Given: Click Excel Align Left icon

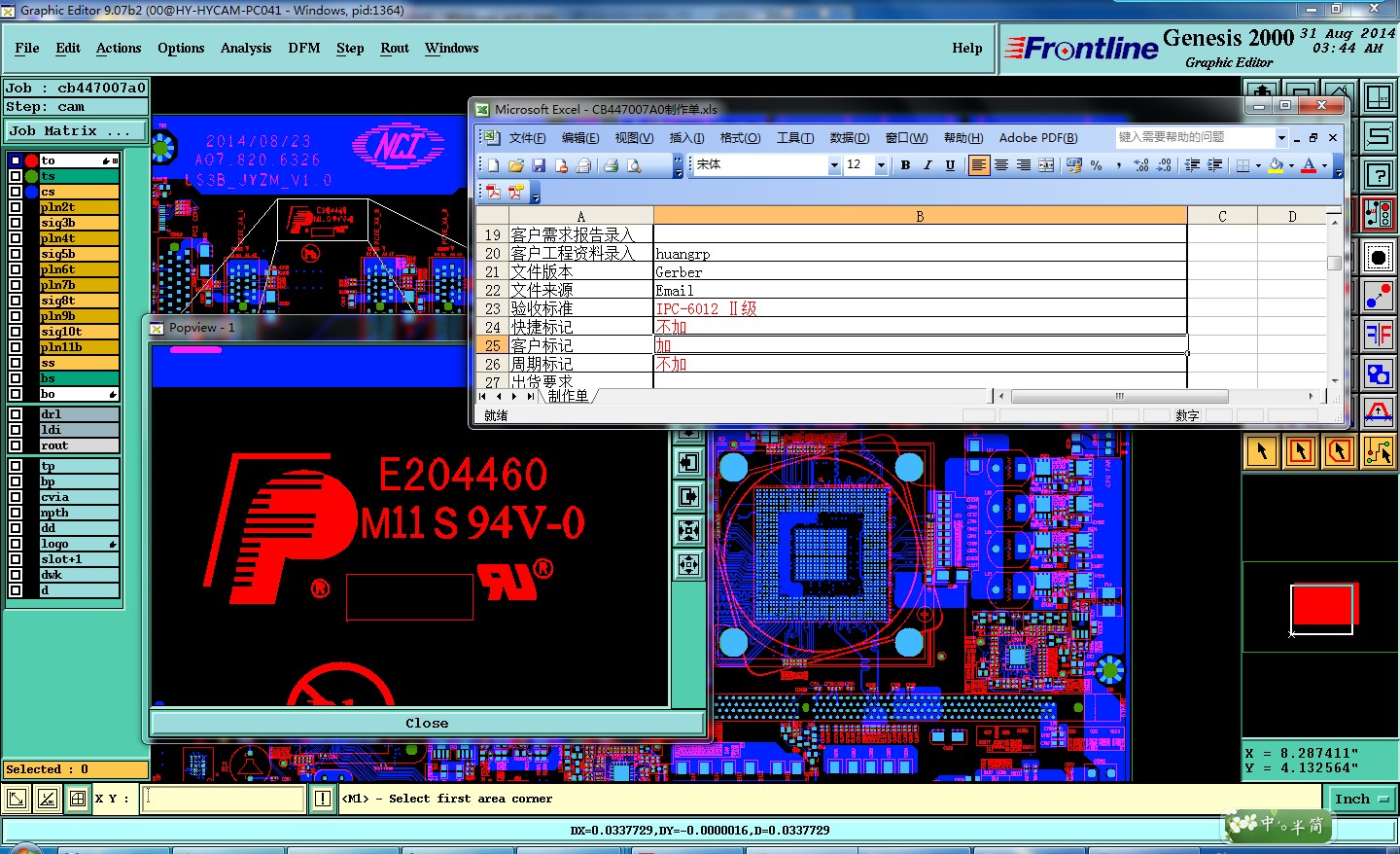Looking at the screenshot, I should click(x=979, y=165).
